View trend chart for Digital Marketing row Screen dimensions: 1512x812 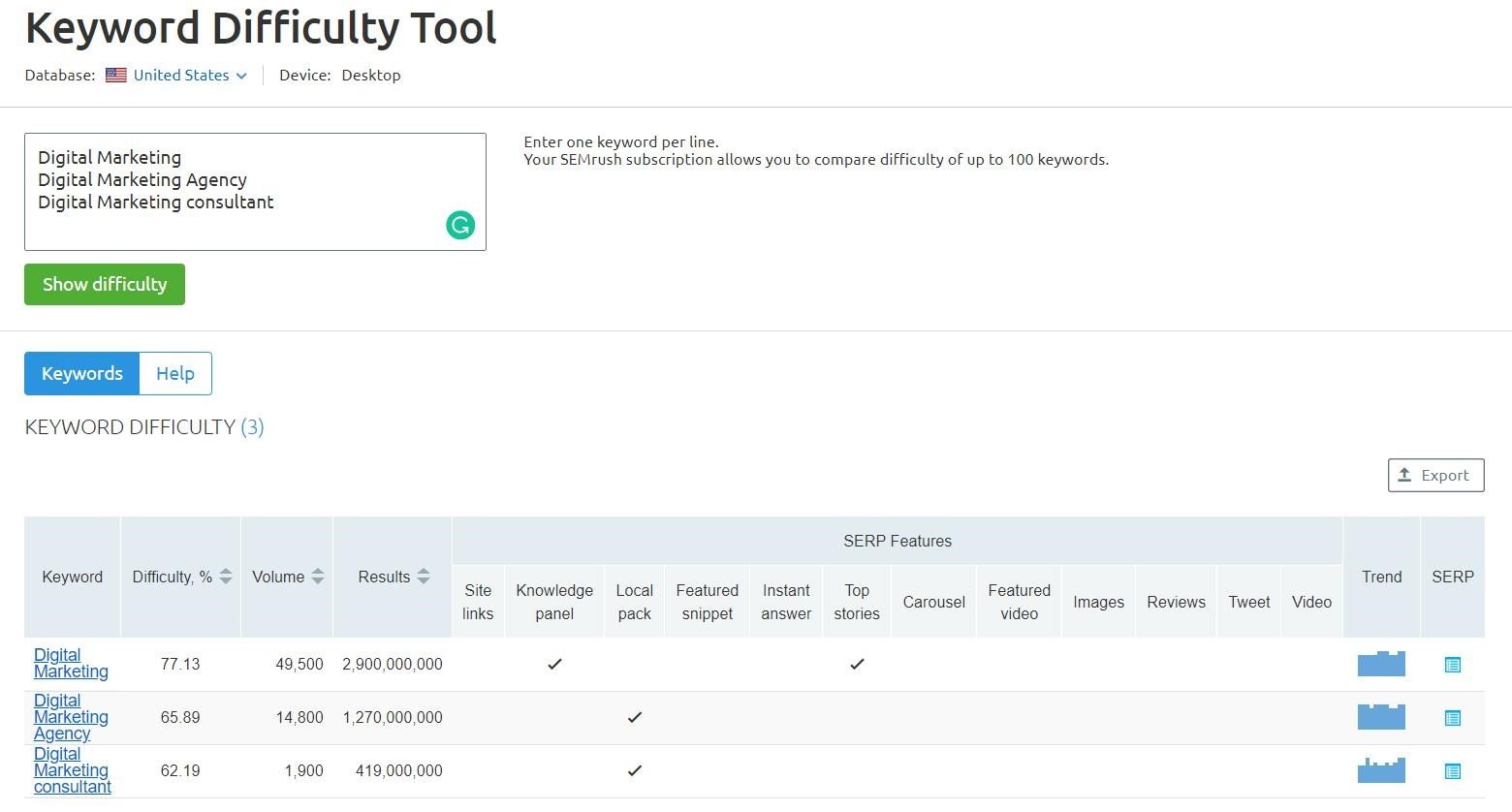(1381, 664)
